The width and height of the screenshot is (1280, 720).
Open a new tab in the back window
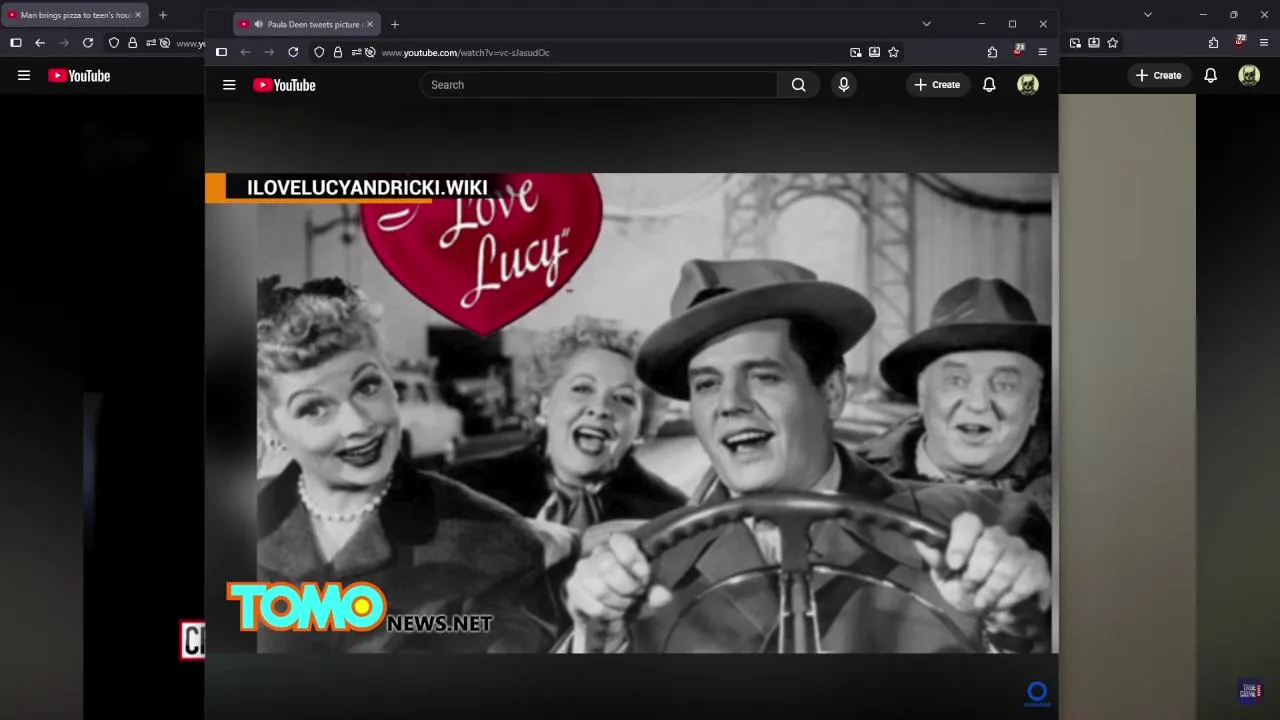[163, 15]
